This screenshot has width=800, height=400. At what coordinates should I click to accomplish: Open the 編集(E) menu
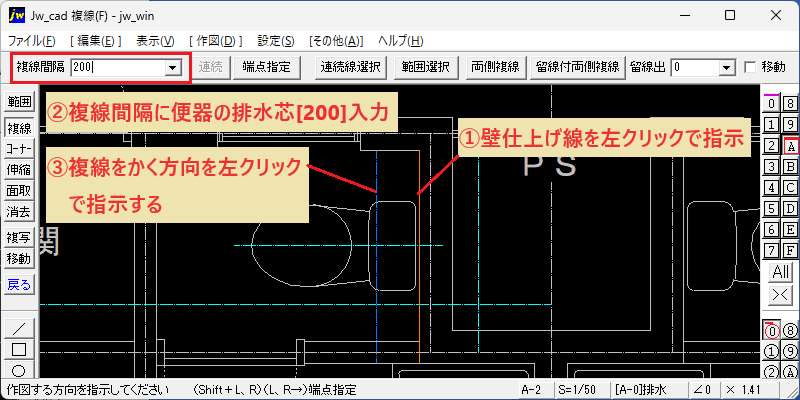96,41
